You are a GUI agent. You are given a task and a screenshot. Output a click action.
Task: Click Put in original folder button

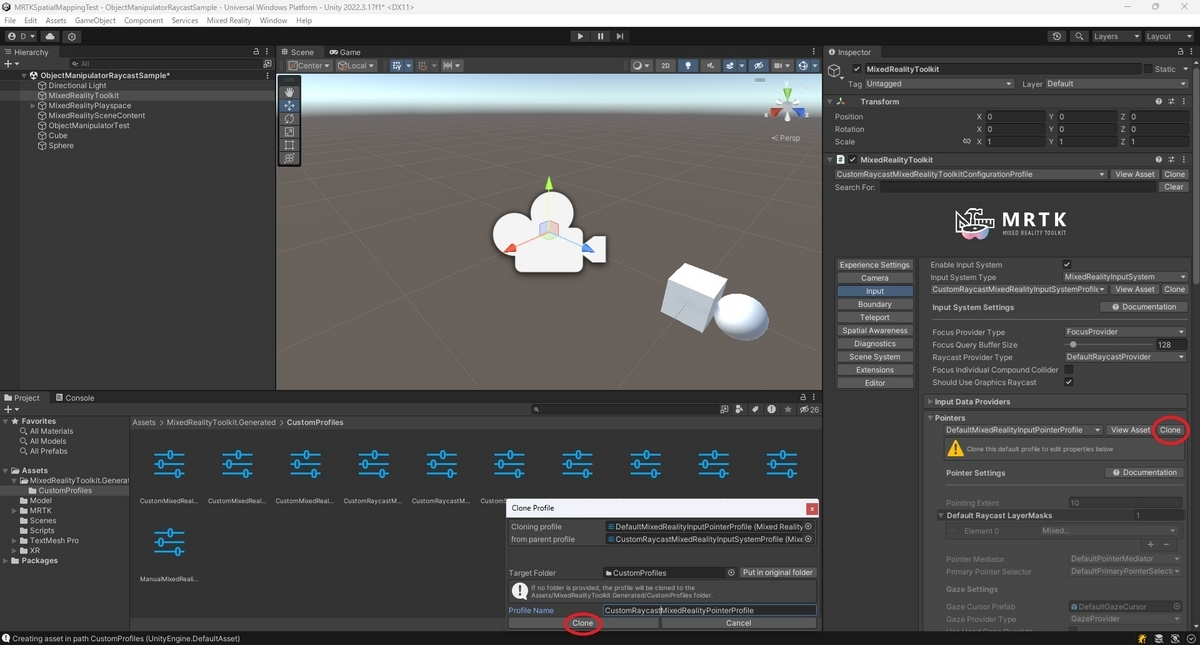click(x=778, y=573)
